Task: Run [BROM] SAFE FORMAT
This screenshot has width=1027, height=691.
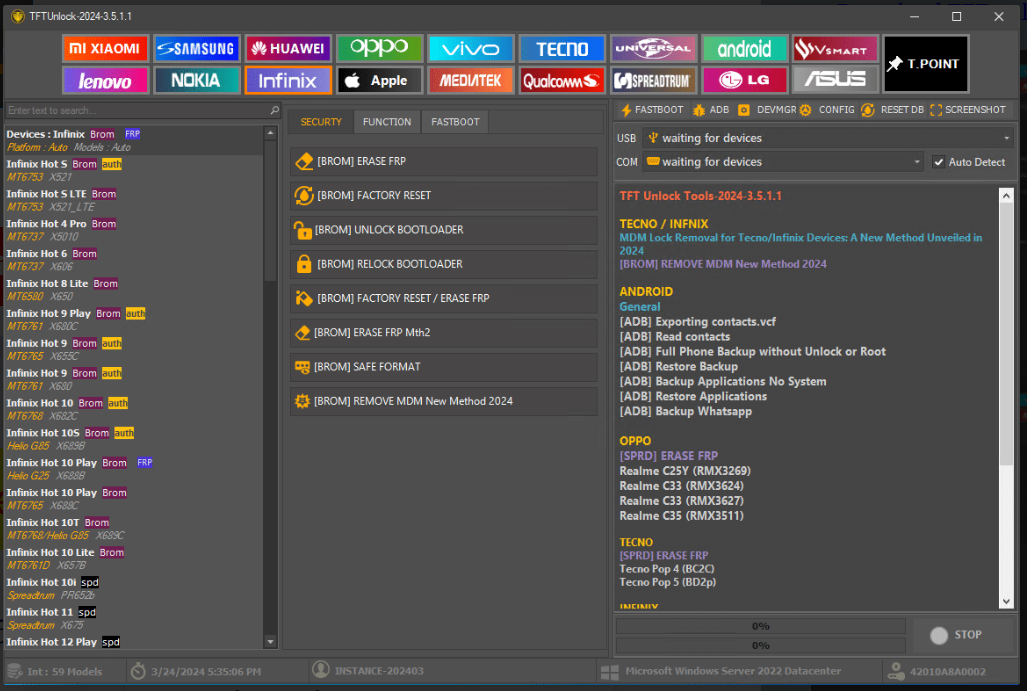Action: pos(444,367)
